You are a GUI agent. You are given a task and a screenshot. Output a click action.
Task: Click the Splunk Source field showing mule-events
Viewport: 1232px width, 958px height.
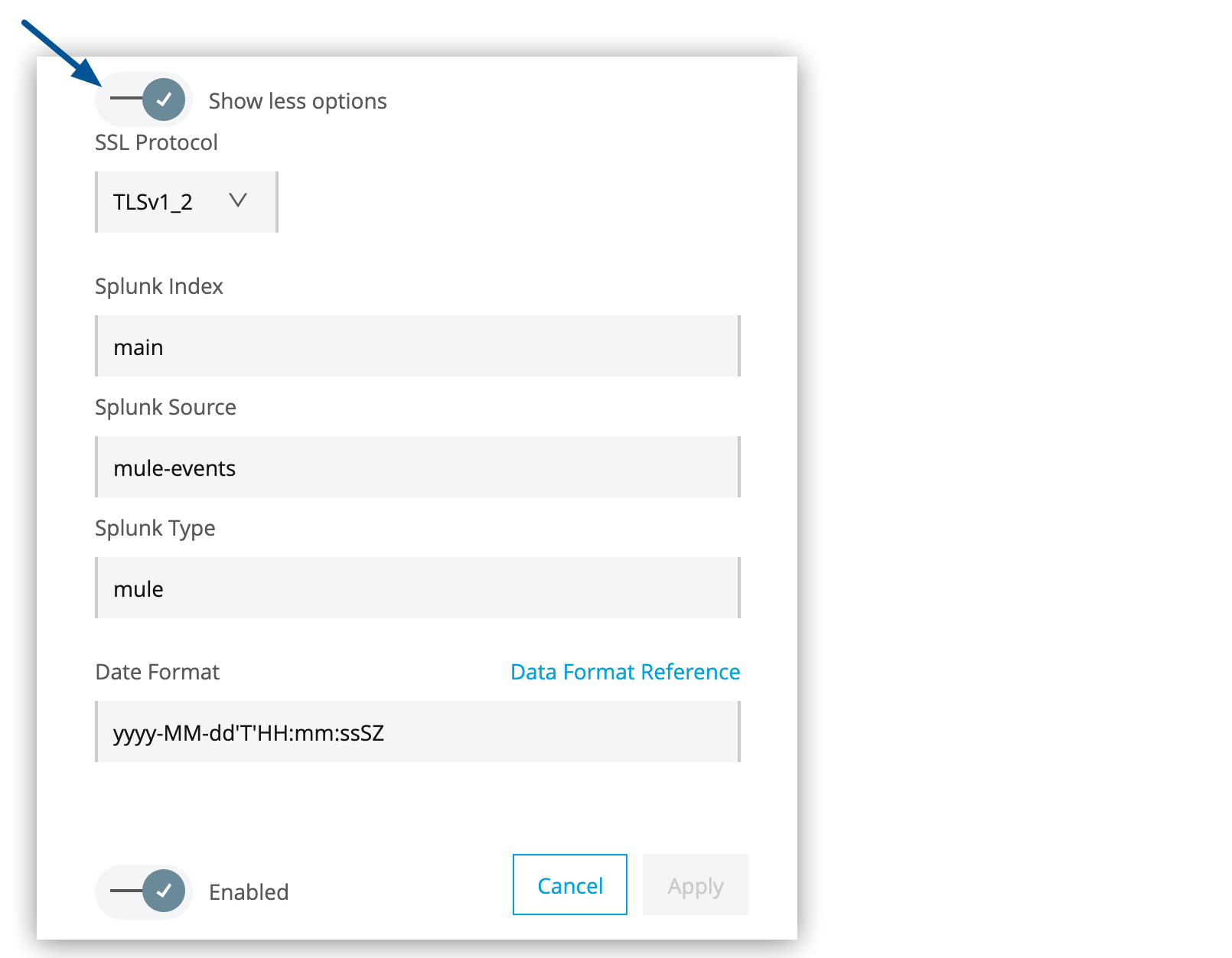point(417,468)
